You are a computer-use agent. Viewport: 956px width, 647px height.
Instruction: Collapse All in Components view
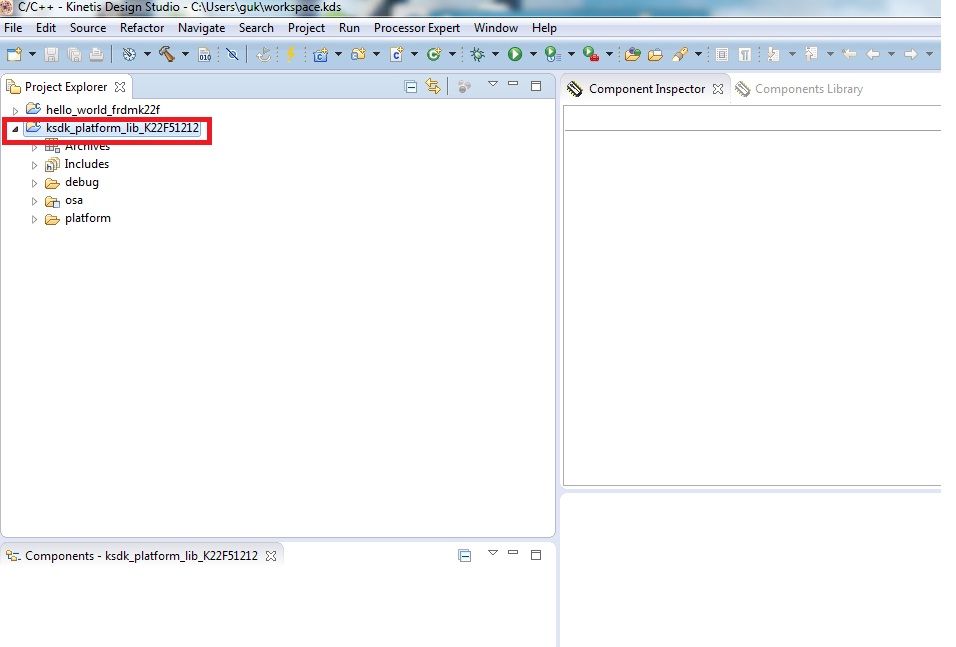point(465,556)
